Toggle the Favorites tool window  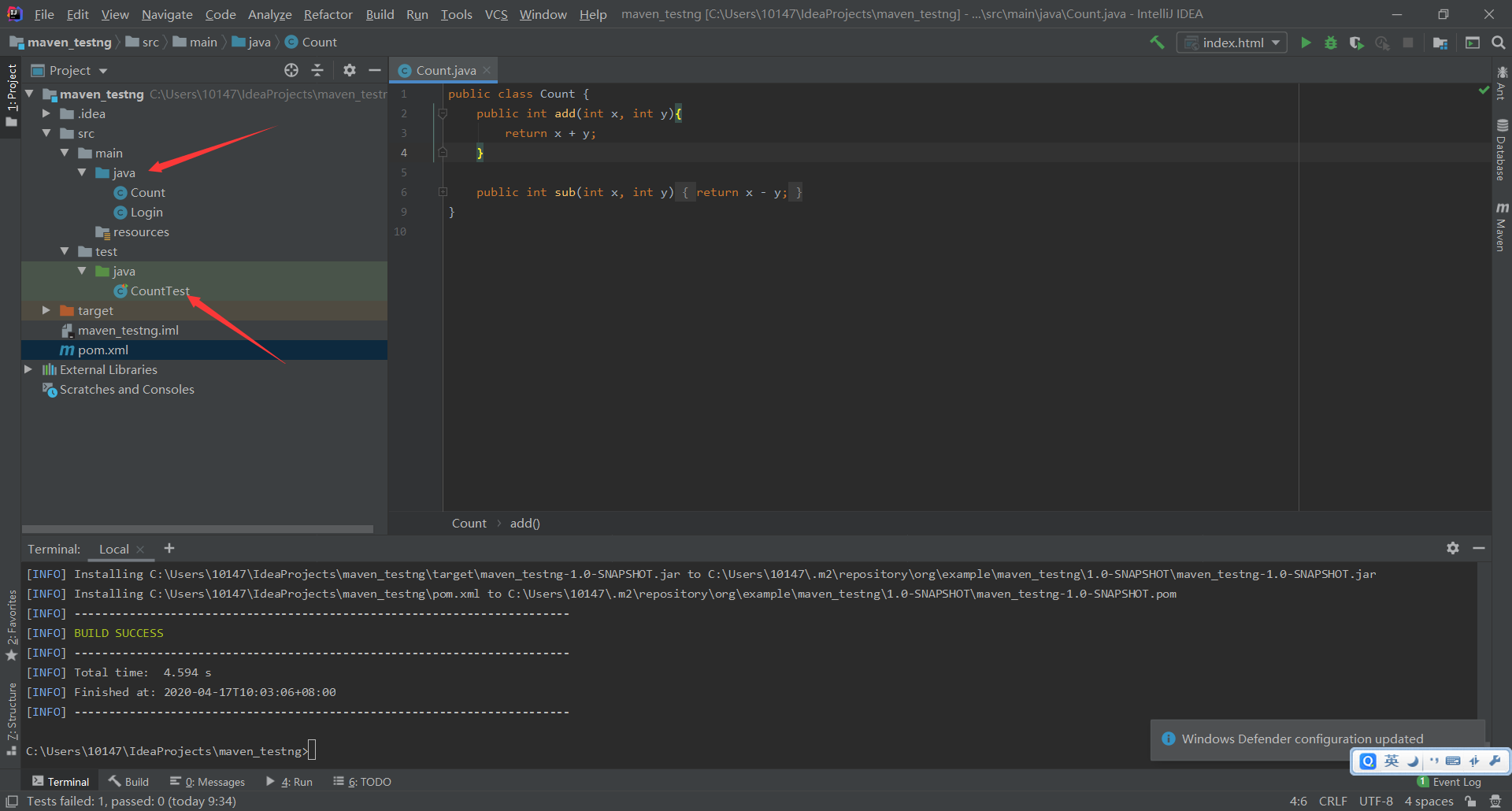(11, 624)
